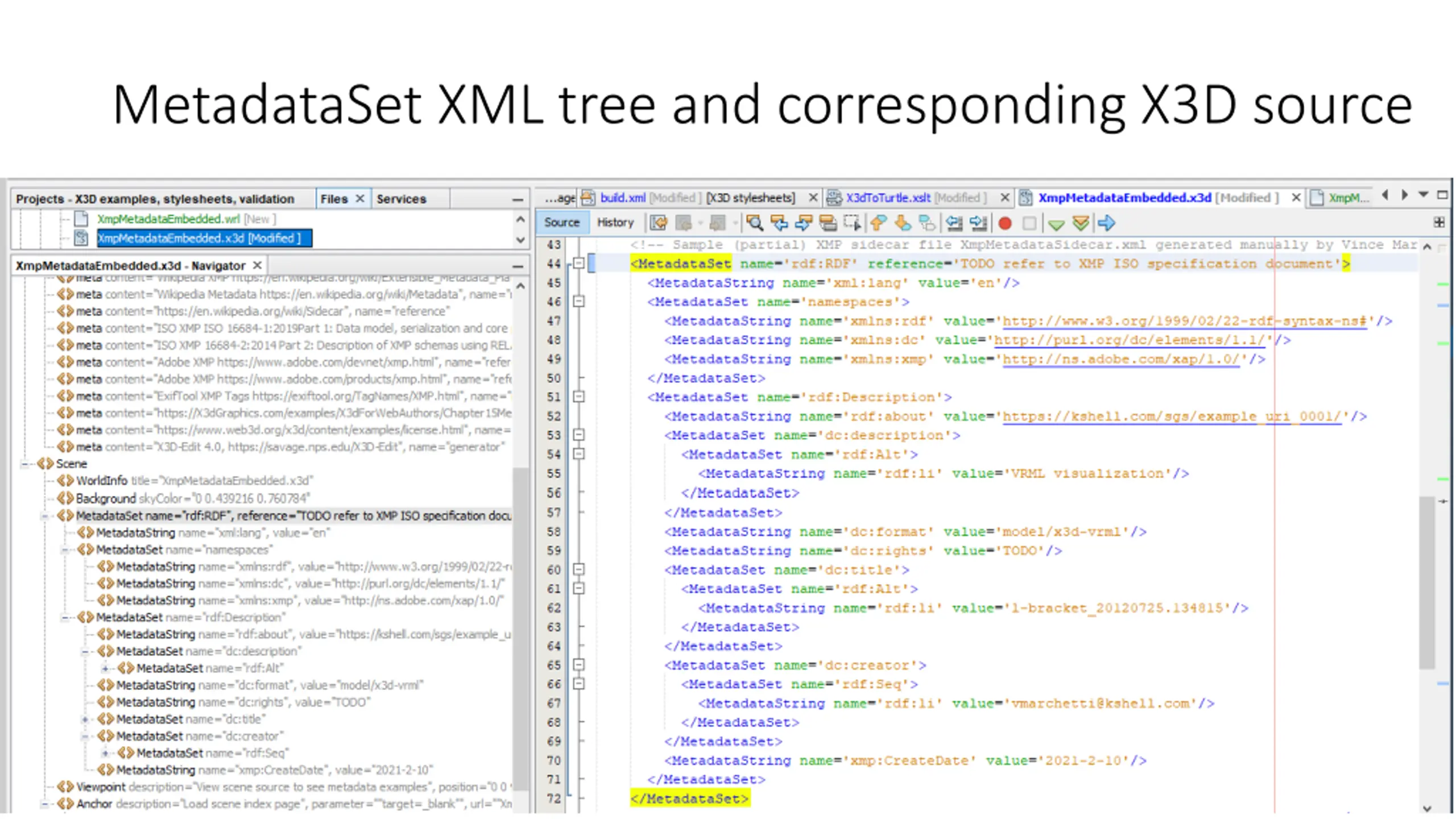The height and width of the screenshot is (819, 1456).
Task: Find previous occurrence toolbar icon
Action: 779,223
